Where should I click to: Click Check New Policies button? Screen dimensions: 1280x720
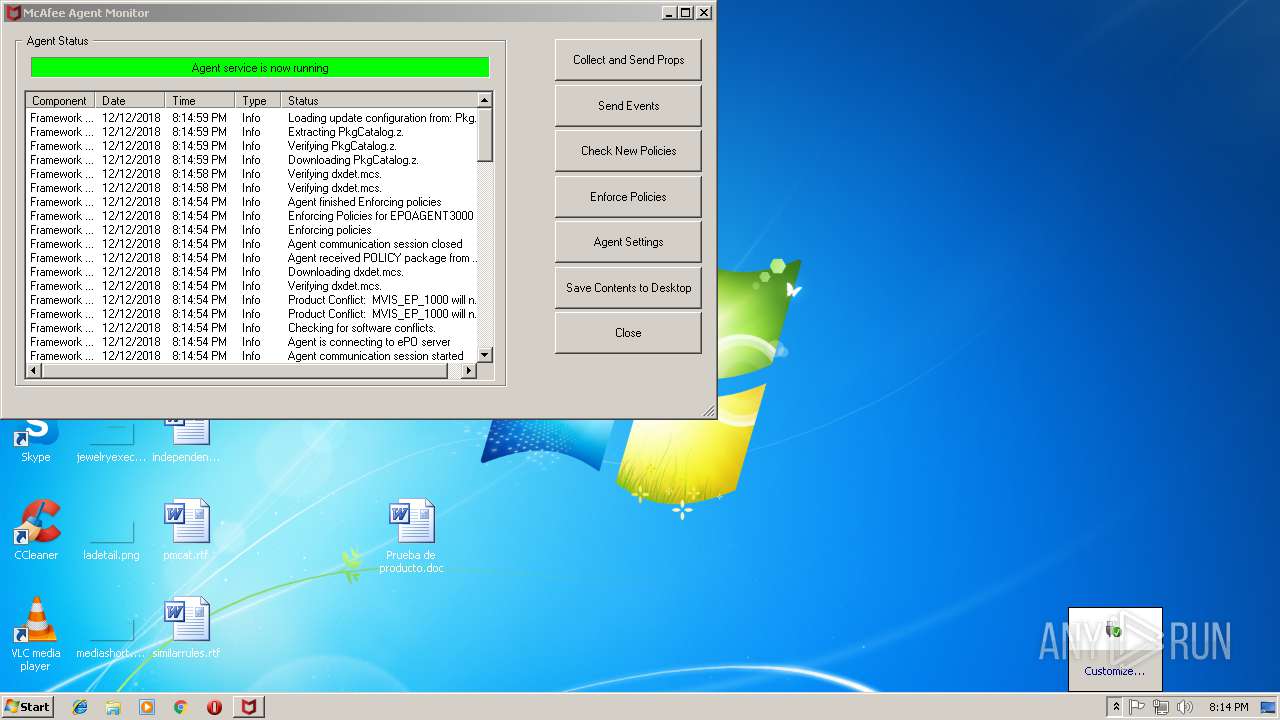(628, 151)
